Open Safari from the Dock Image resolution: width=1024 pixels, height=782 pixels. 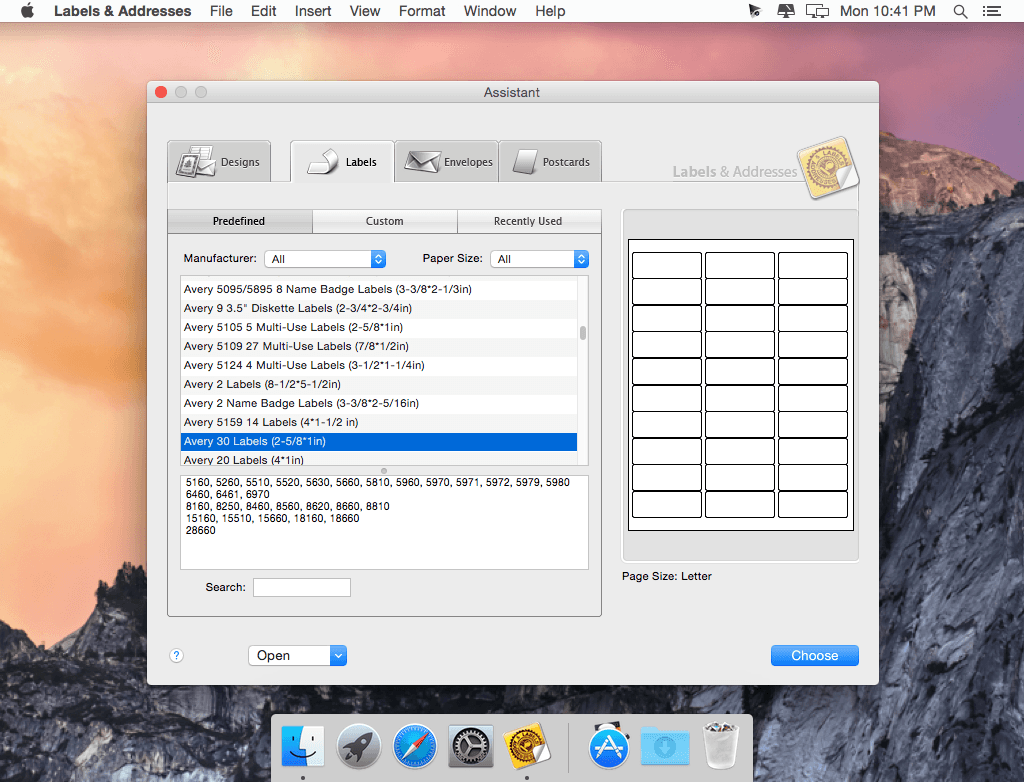(415, 745)
